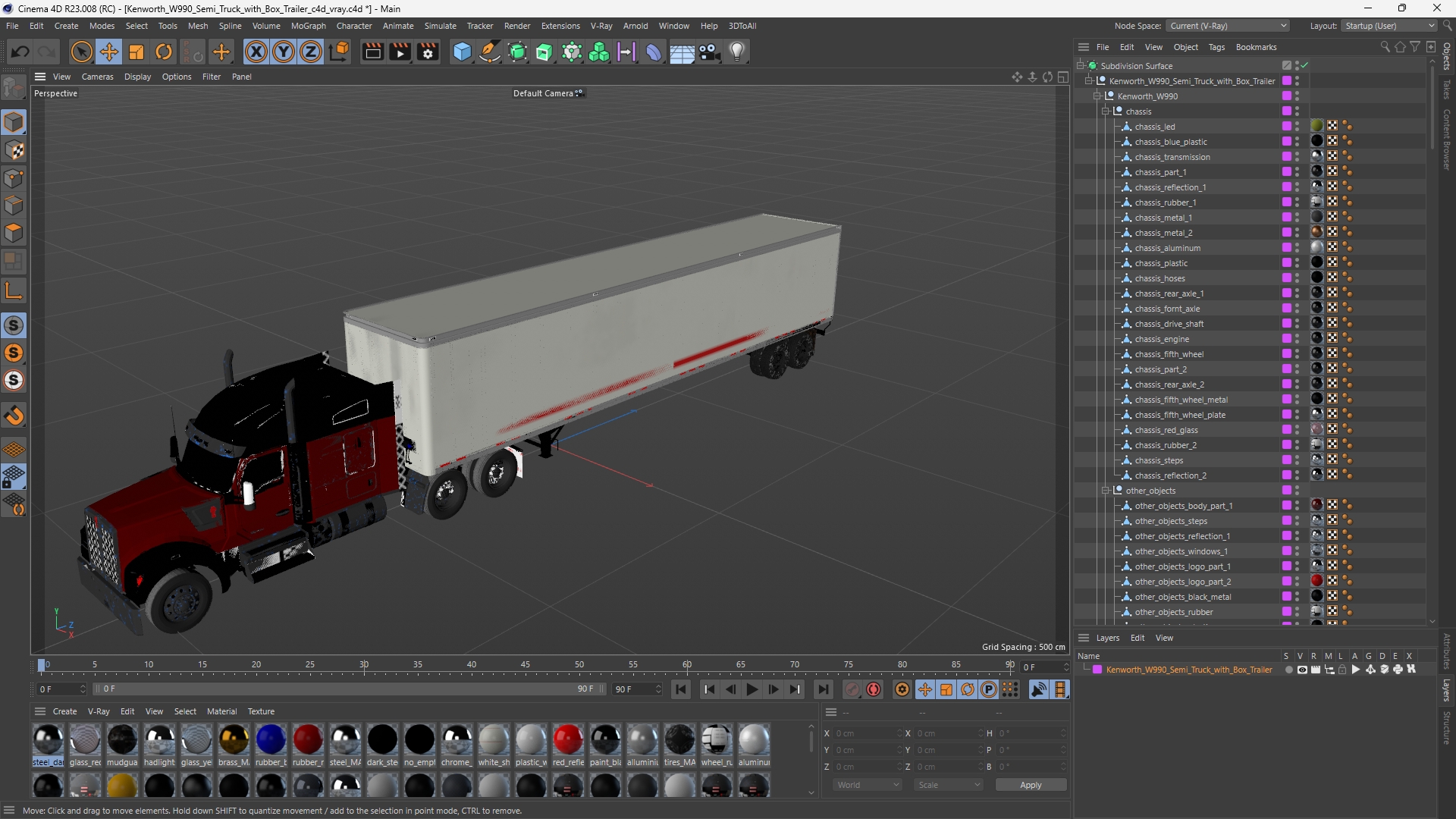
Task: Toggle Rotation keyframe recording
Action: pos(968,689)
